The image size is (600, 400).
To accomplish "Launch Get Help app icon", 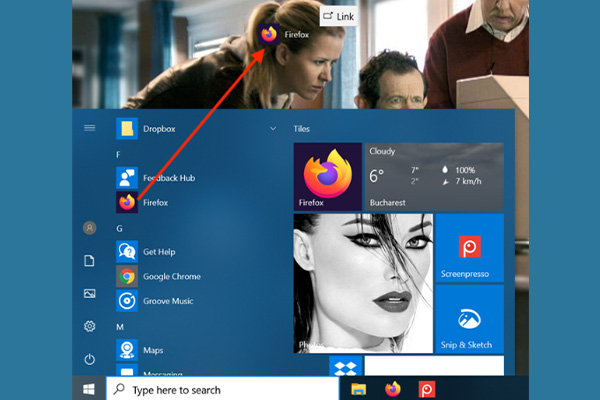I will [x=127, y=251].
